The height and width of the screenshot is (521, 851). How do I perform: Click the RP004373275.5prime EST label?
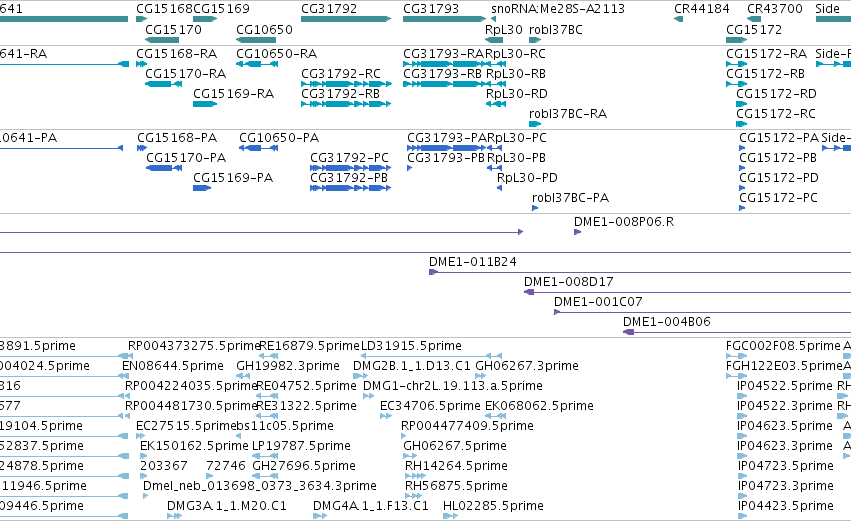(194, 346)
